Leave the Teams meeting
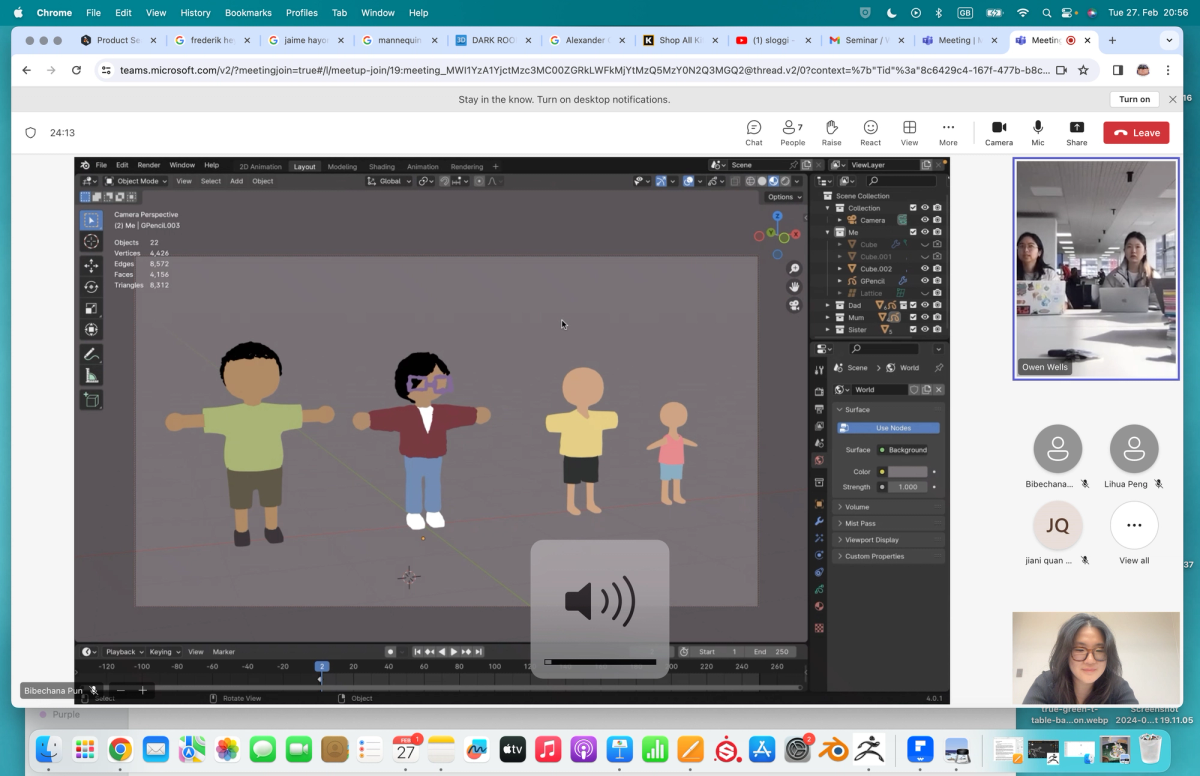Image resolution: width=1200 pixels, height=776 pixels. 1136,133
